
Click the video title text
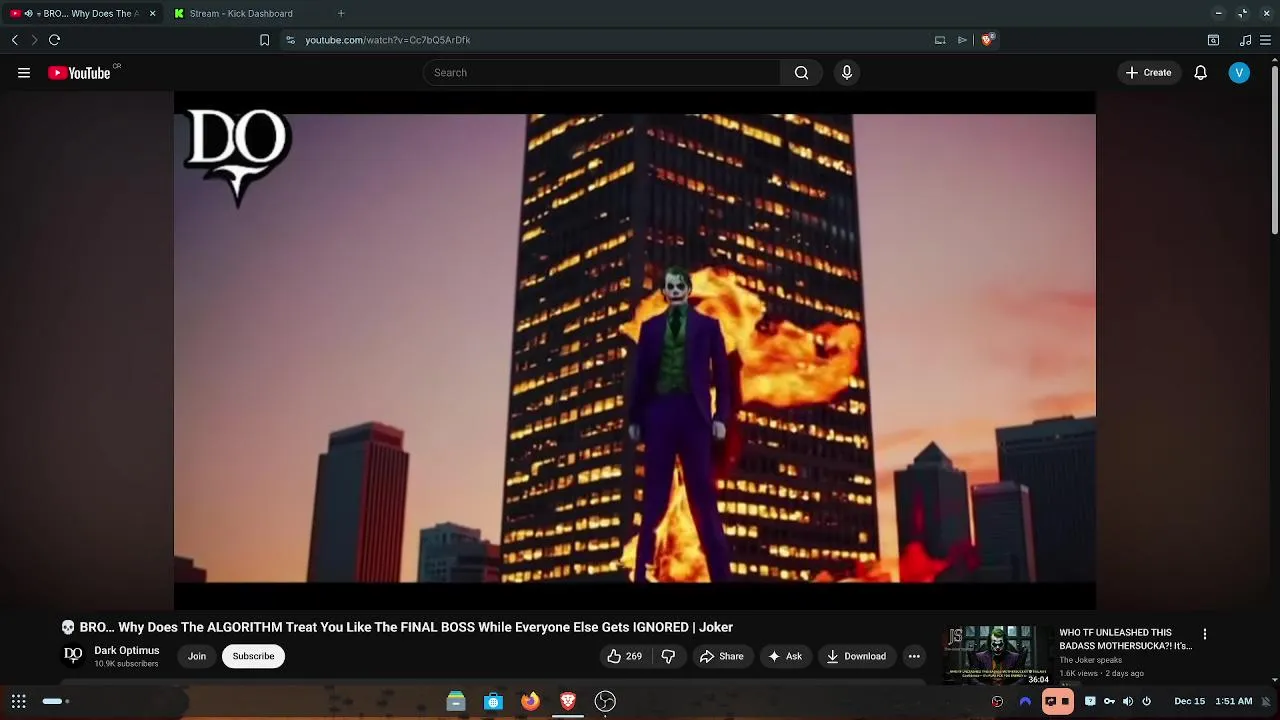(406, 627)
